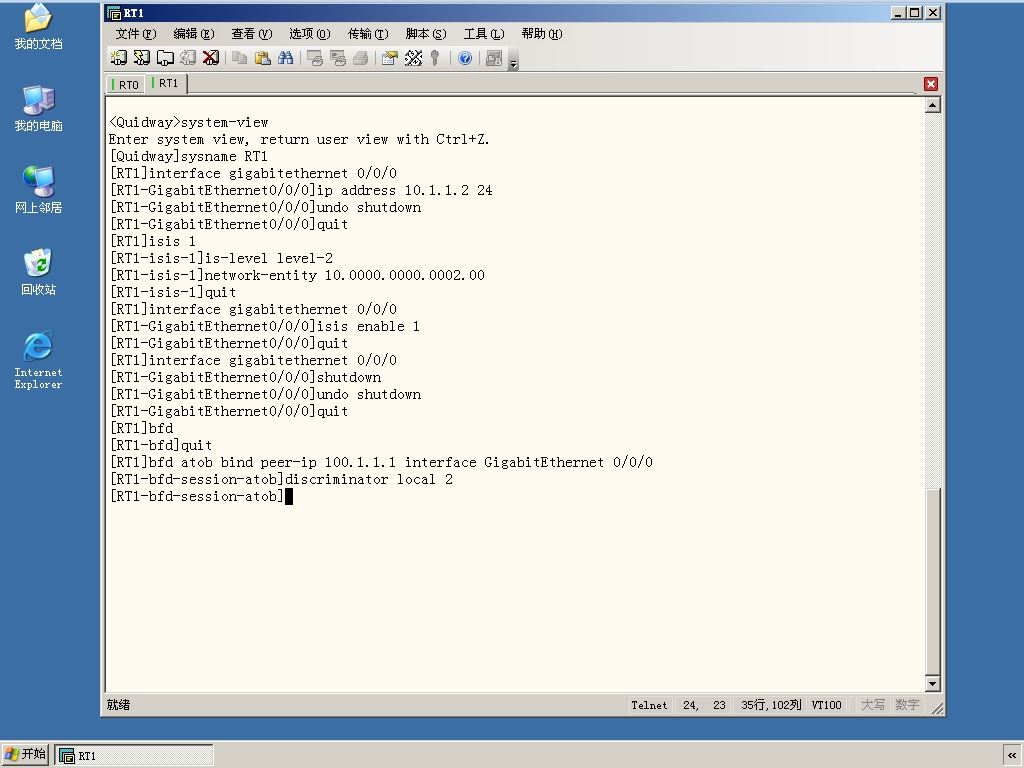Click the key icon for public key
This screenshot has width=1024, height=768.
click(435, 58)
